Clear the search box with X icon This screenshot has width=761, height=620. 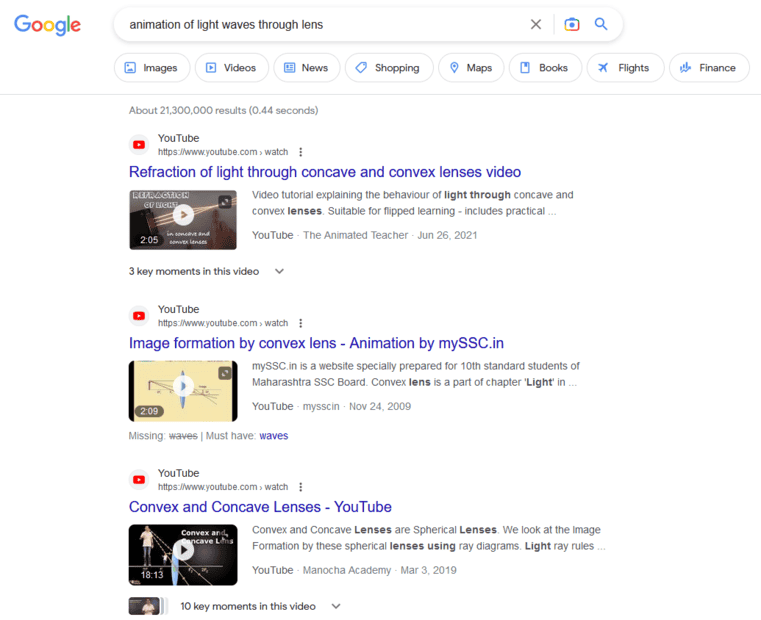536,24
